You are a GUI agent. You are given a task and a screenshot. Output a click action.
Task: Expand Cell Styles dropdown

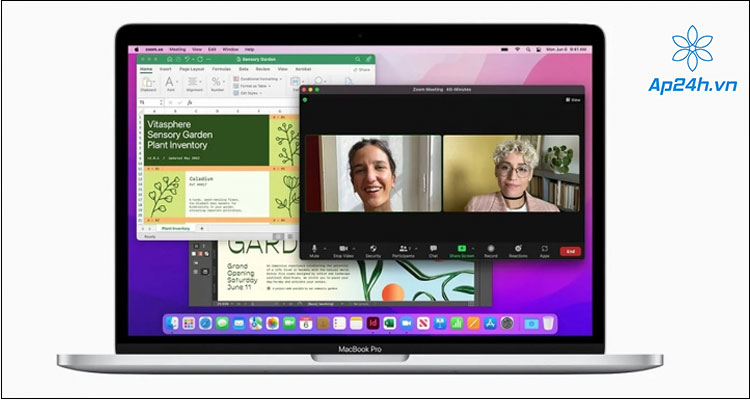[x=249, y=93]
